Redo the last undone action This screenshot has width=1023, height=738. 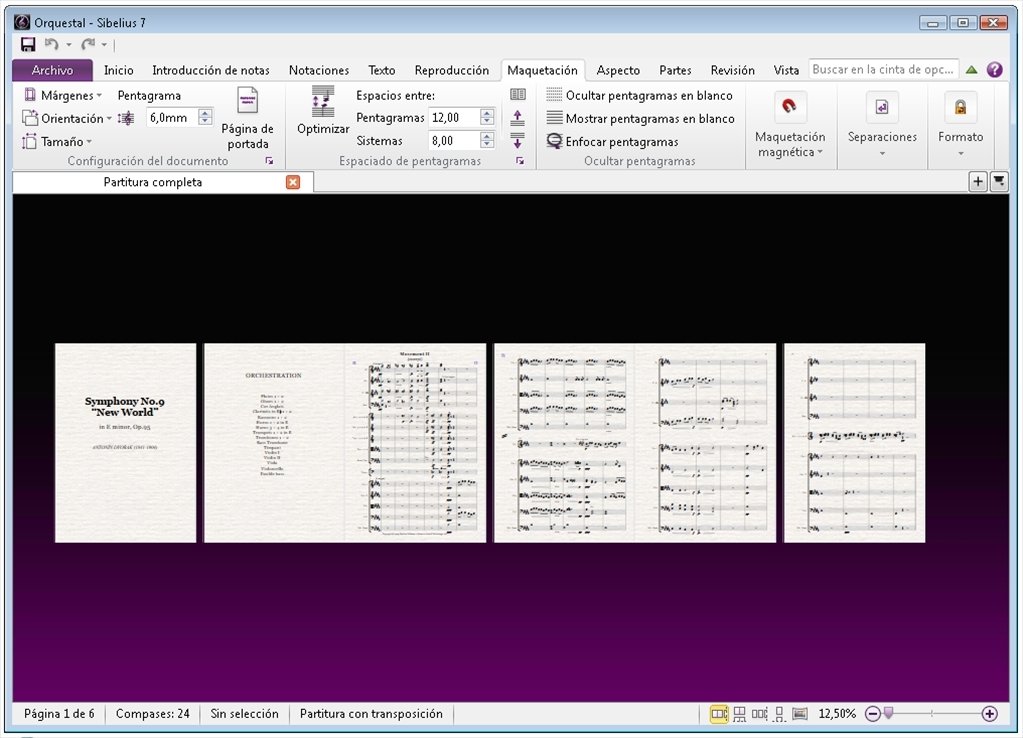tap(87, 44)
